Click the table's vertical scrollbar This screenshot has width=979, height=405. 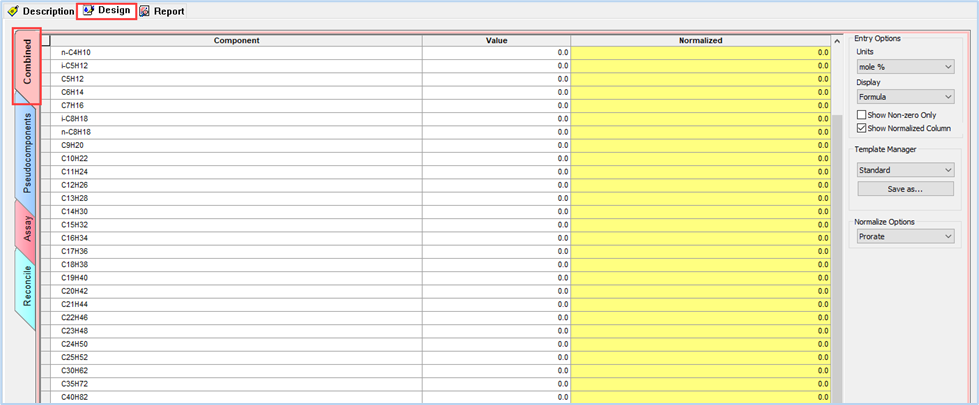coord(837,220)
